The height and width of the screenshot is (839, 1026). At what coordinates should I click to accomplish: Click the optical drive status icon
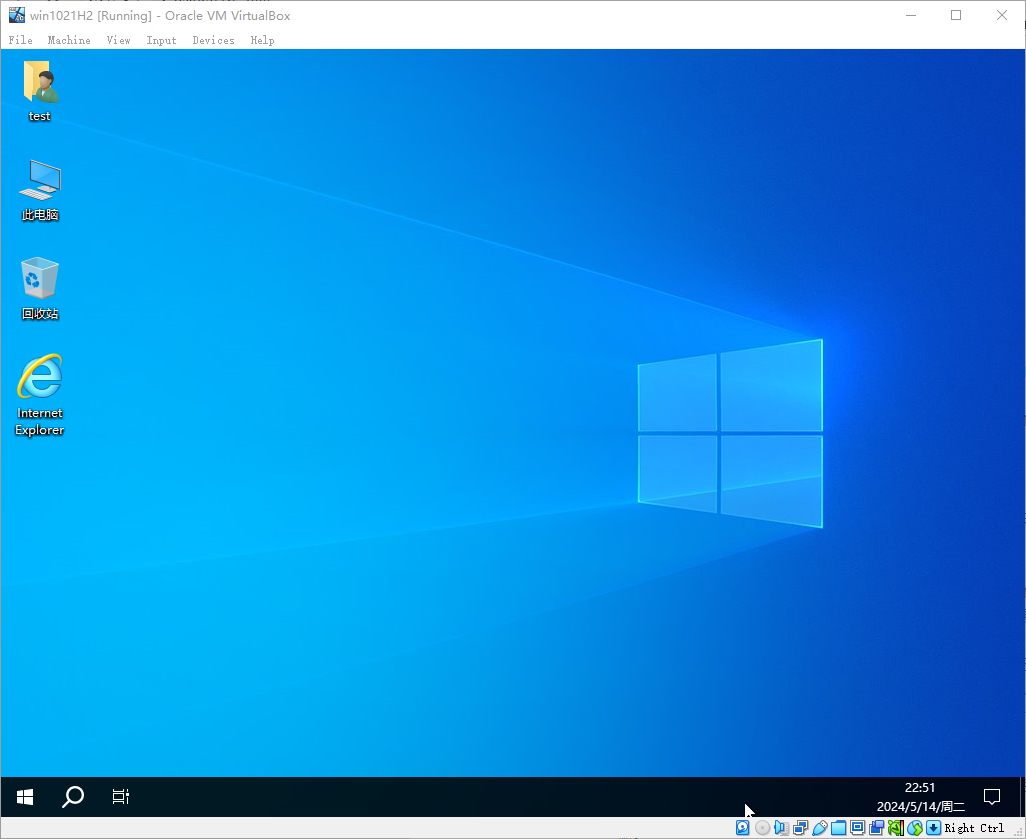[762, 828]
